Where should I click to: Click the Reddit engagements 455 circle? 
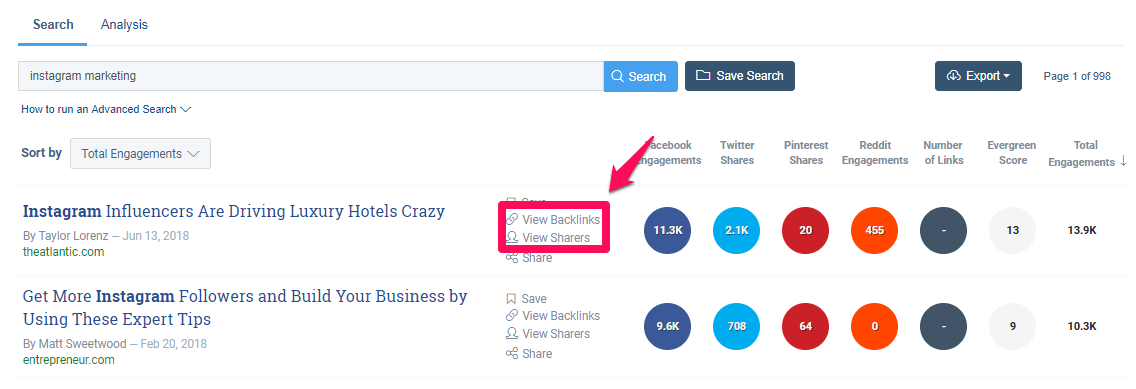[x=874, y=230]
